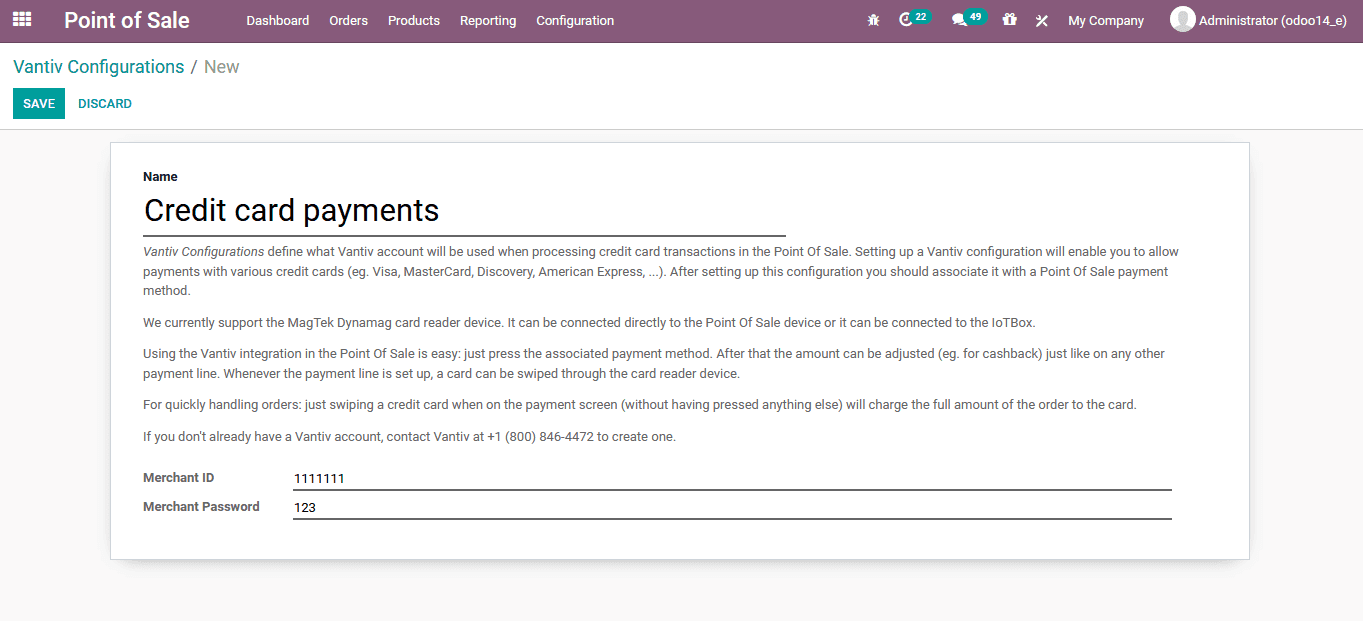Click the 'New' breadcrumb text

coord(222,67)
